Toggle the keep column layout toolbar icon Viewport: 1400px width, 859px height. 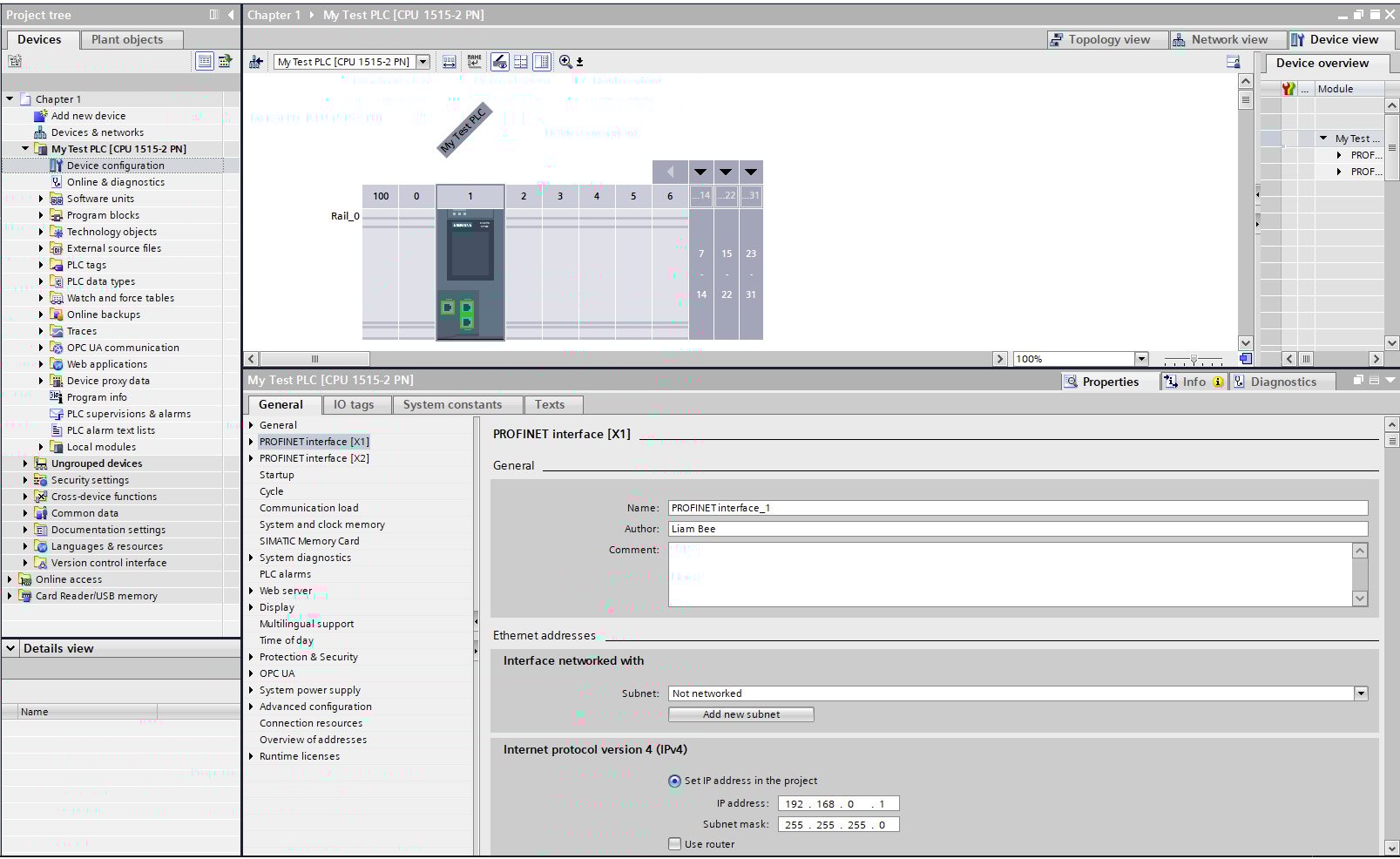(x=542, y=62)
